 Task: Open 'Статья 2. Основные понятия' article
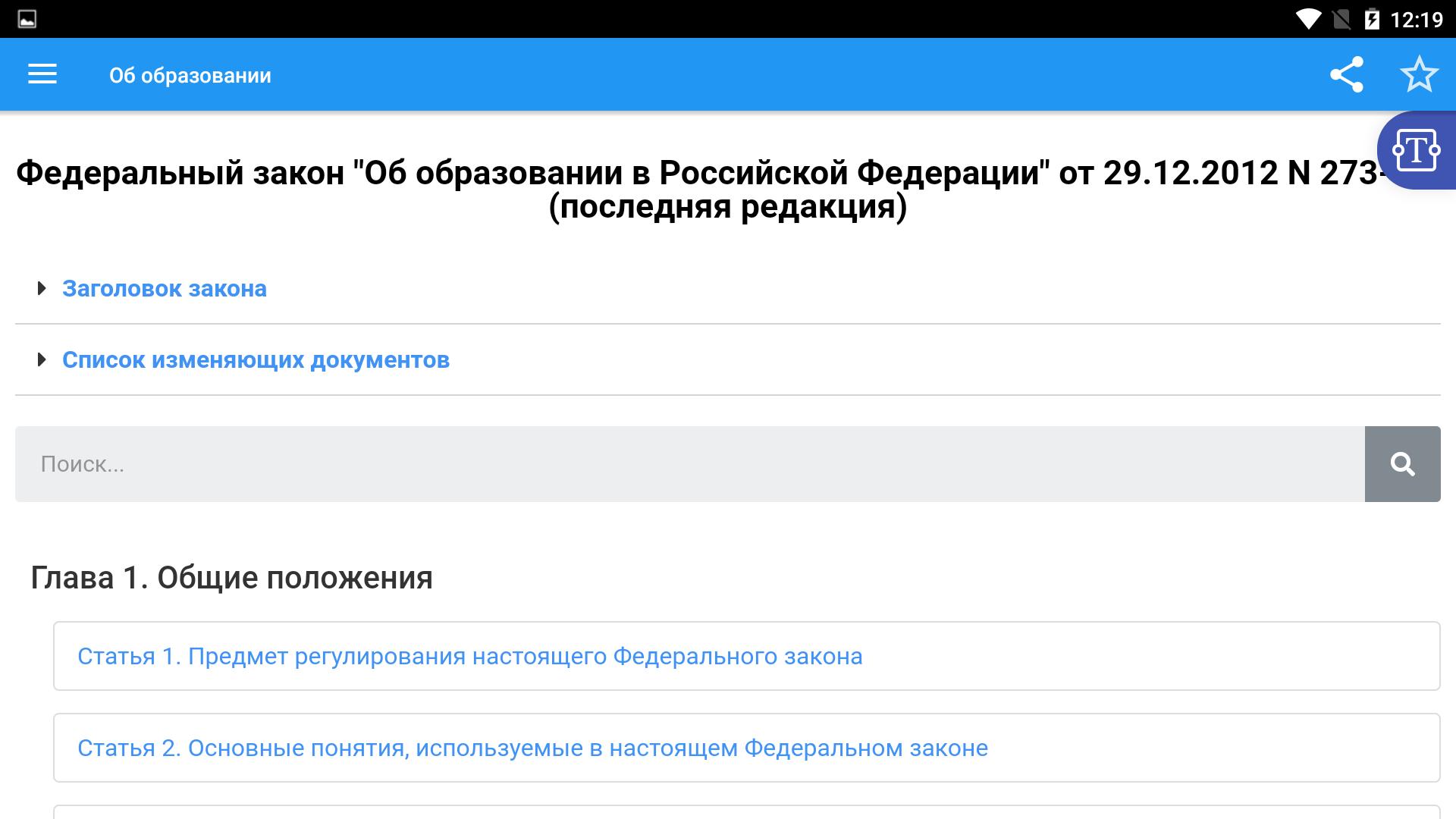tap(532, 748)
